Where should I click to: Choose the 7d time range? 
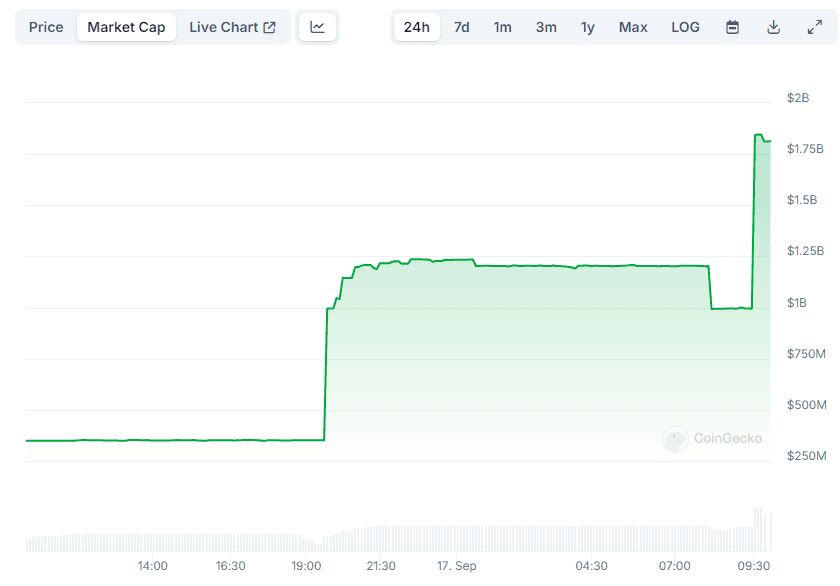pos(461,27)
